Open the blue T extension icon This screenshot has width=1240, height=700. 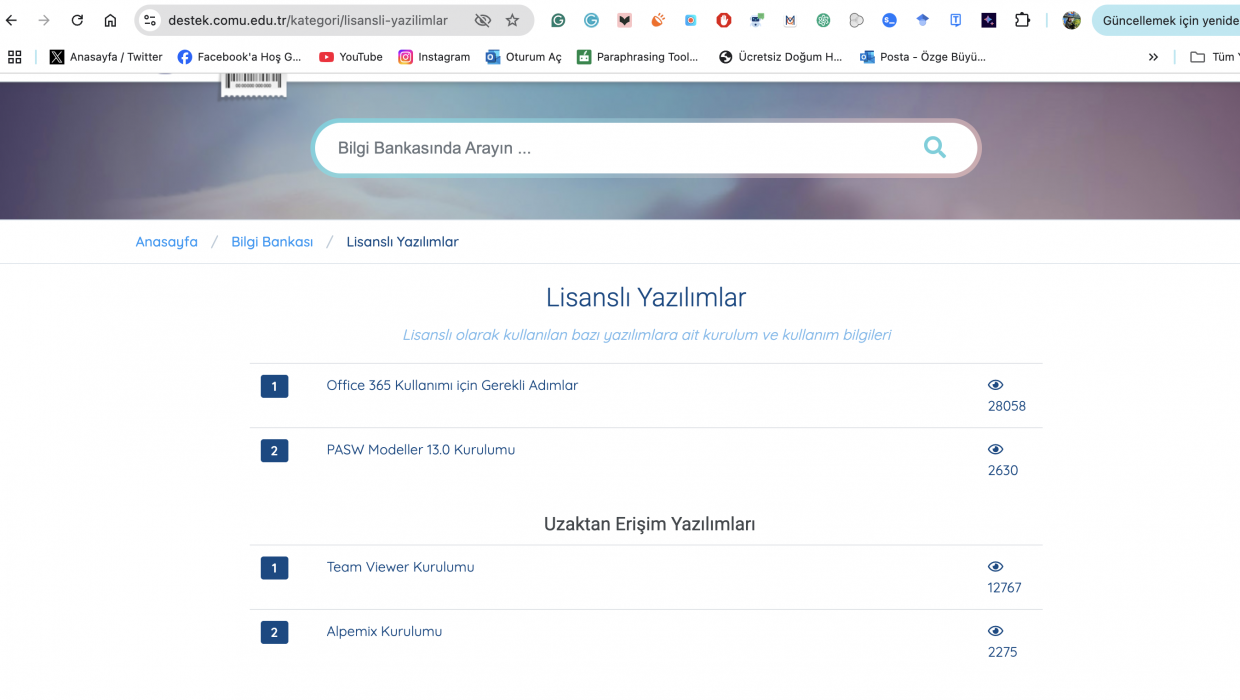956,20
